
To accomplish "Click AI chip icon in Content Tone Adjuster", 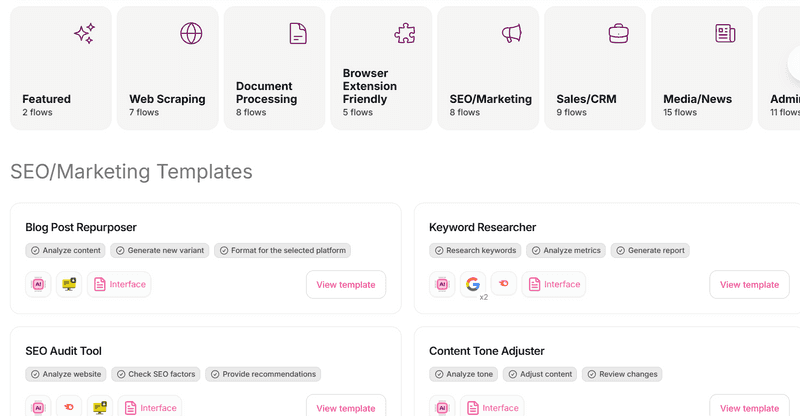I will point(442,407).
